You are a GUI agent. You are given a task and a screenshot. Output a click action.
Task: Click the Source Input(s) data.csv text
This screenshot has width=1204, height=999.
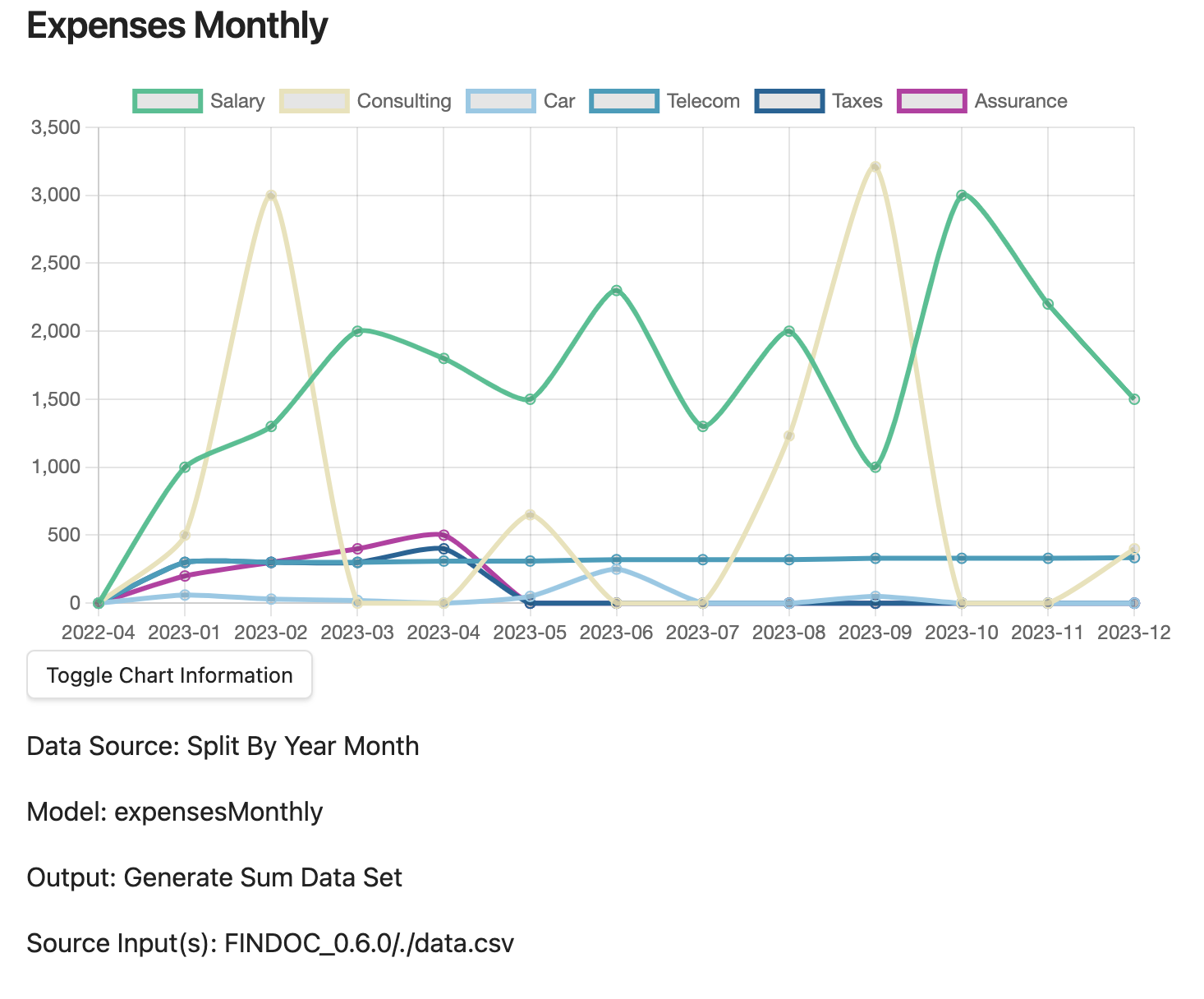click(270, 943)
